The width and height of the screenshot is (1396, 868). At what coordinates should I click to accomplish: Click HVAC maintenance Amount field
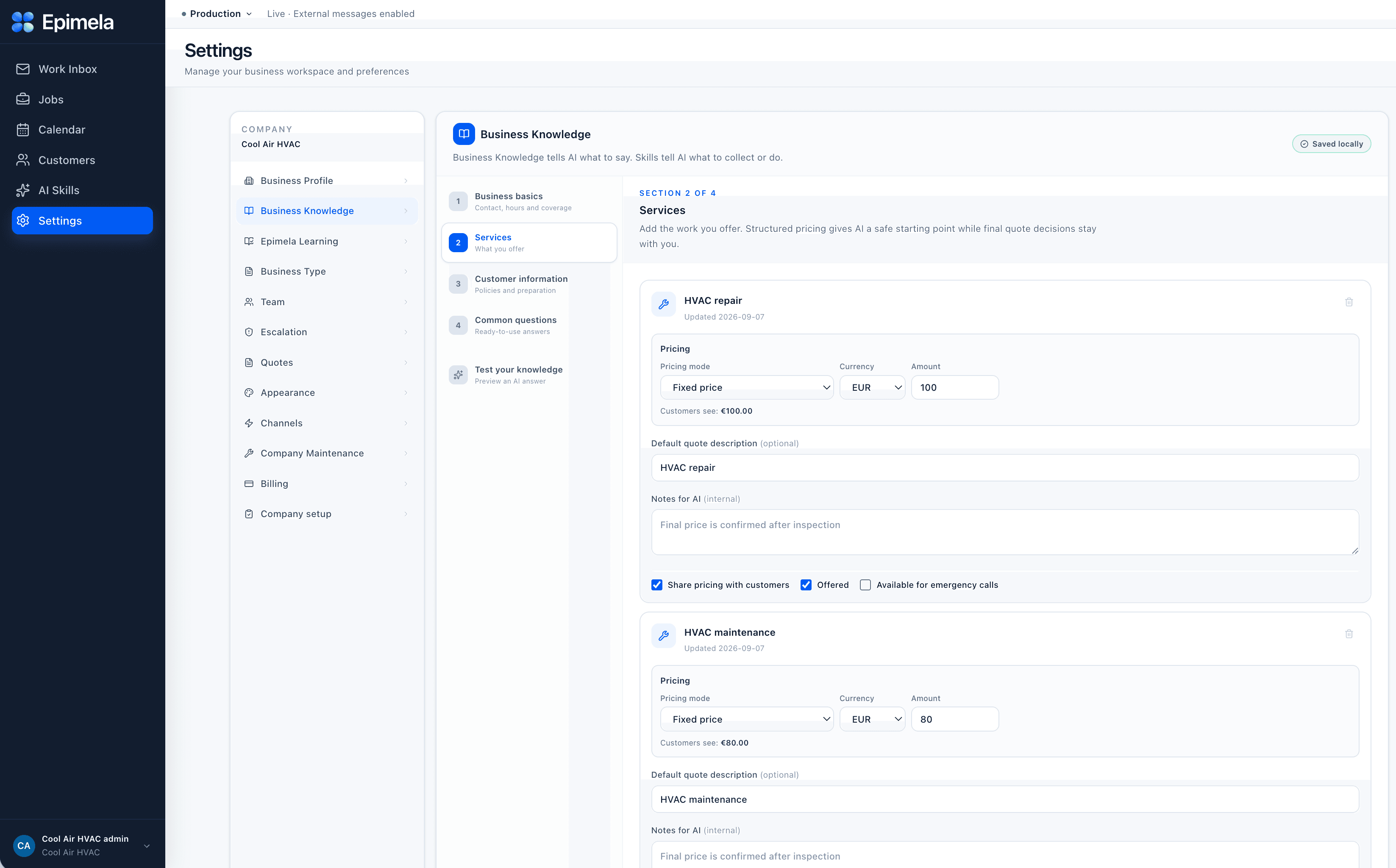(x=954, y=719)
